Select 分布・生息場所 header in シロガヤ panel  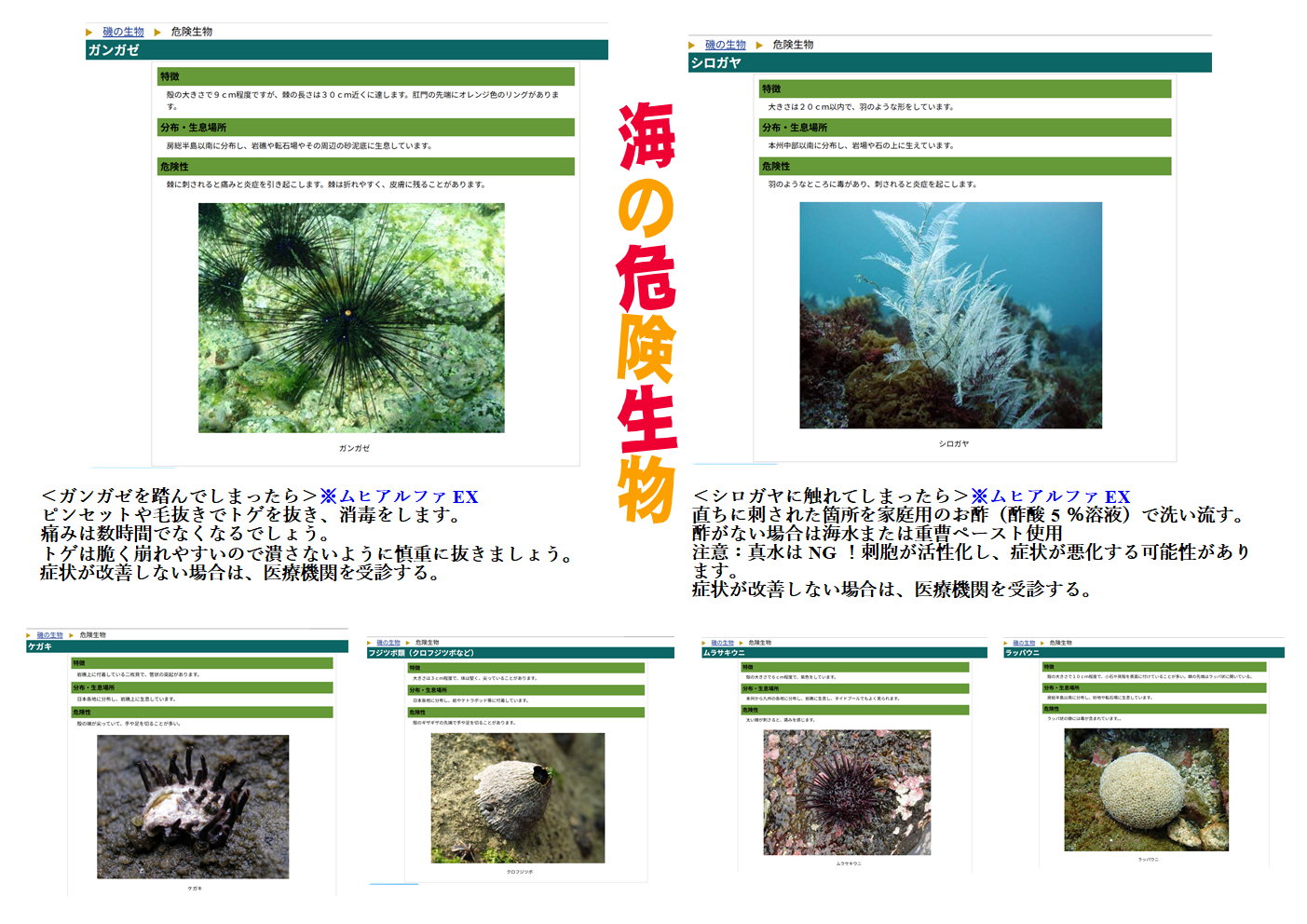pos(964,128)
